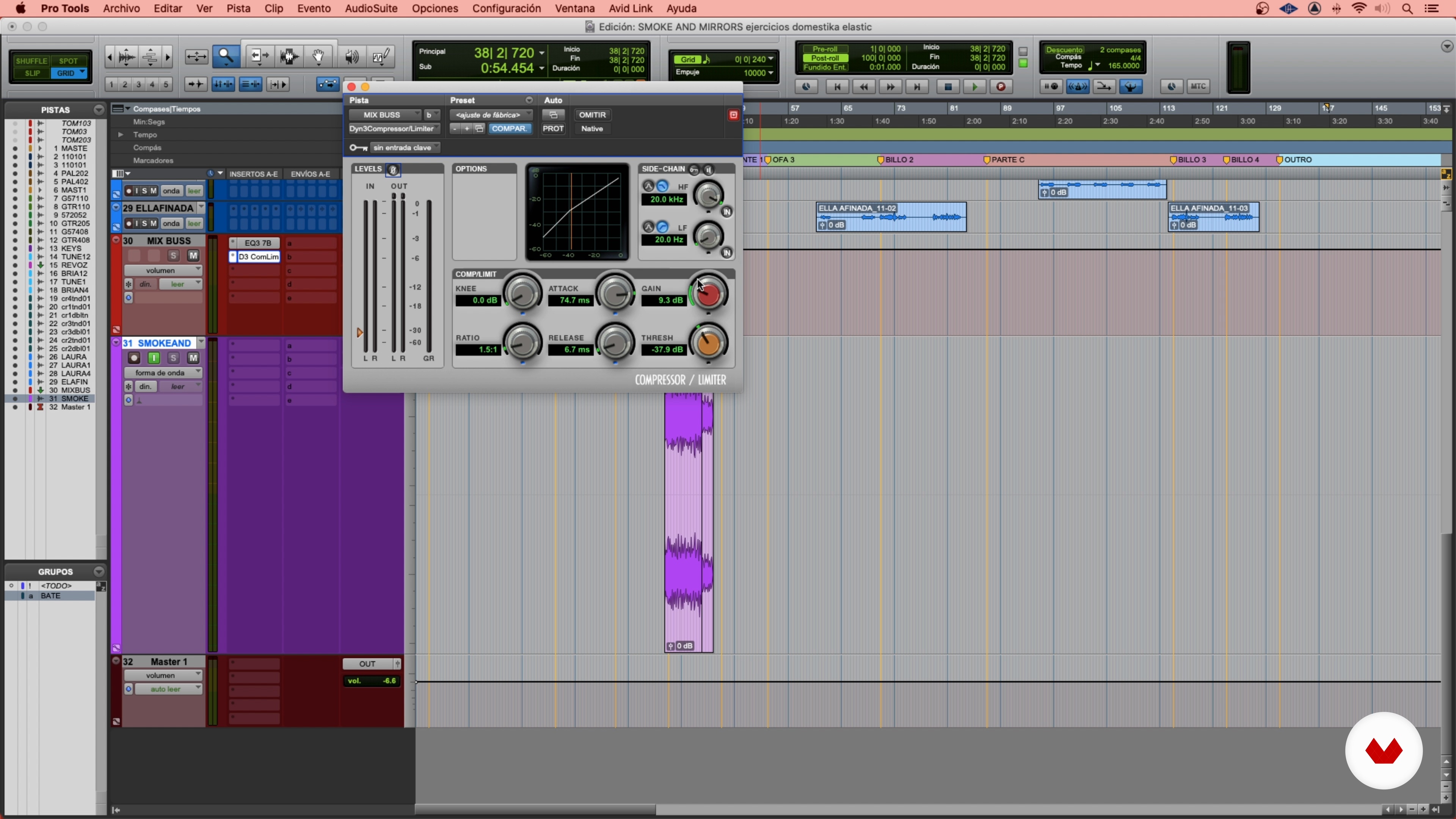Click the PROT automation safe button
Viewport: 1456px width, 819px height.
coord(553,128)
